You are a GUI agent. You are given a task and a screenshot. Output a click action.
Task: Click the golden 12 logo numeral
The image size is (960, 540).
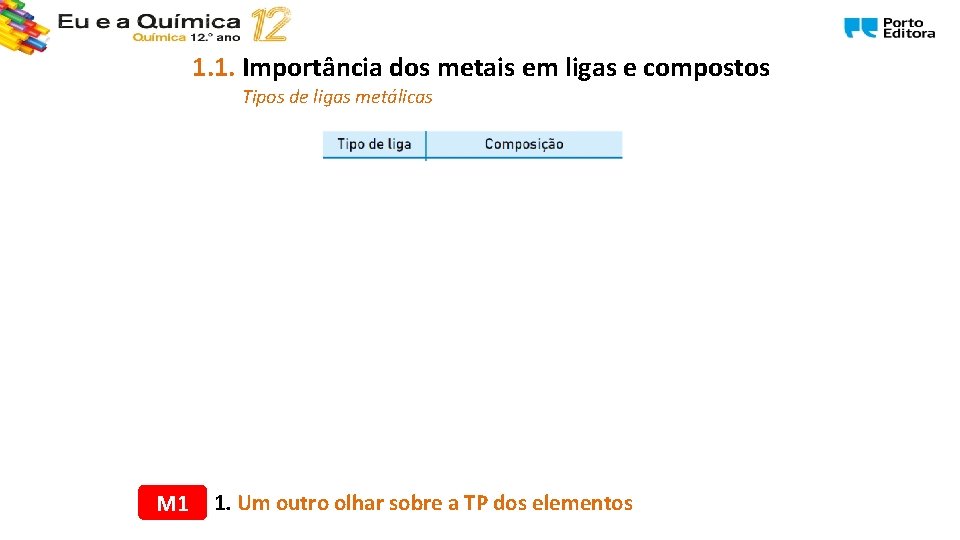[x=270, y=24]
